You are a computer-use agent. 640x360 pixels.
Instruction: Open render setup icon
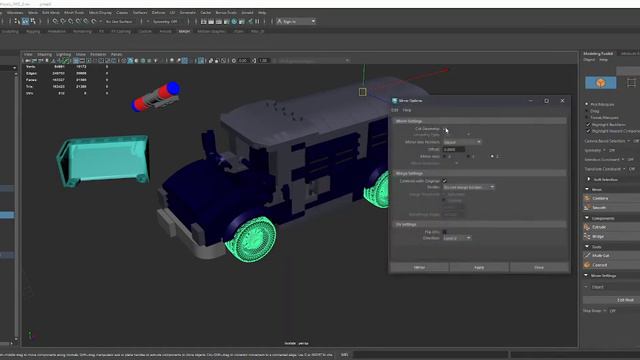pos(242,21)
